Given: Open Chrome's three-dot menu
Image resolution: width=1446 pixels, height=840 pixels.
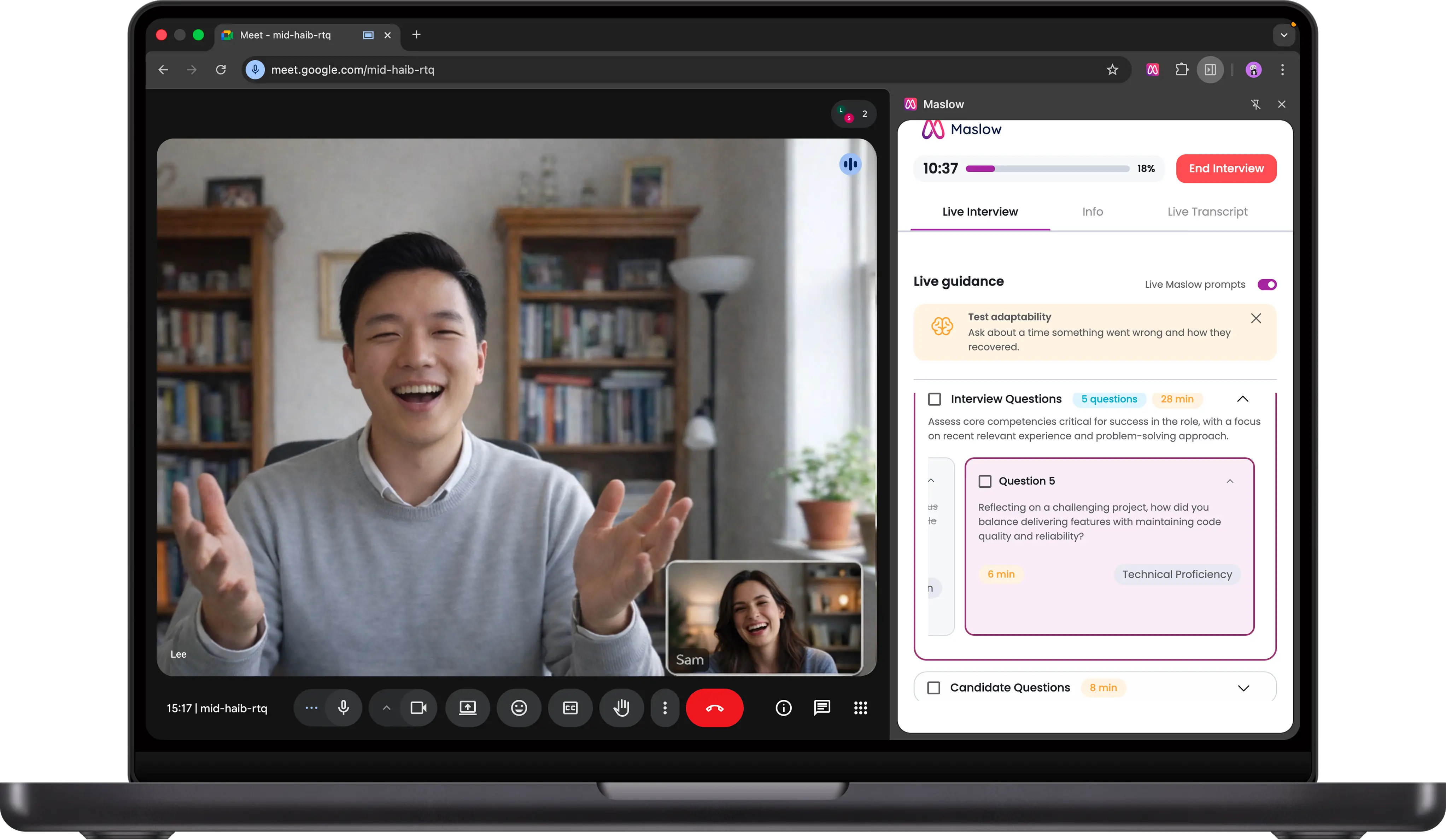Looking at the screenshot, I should pos(1282,69).
